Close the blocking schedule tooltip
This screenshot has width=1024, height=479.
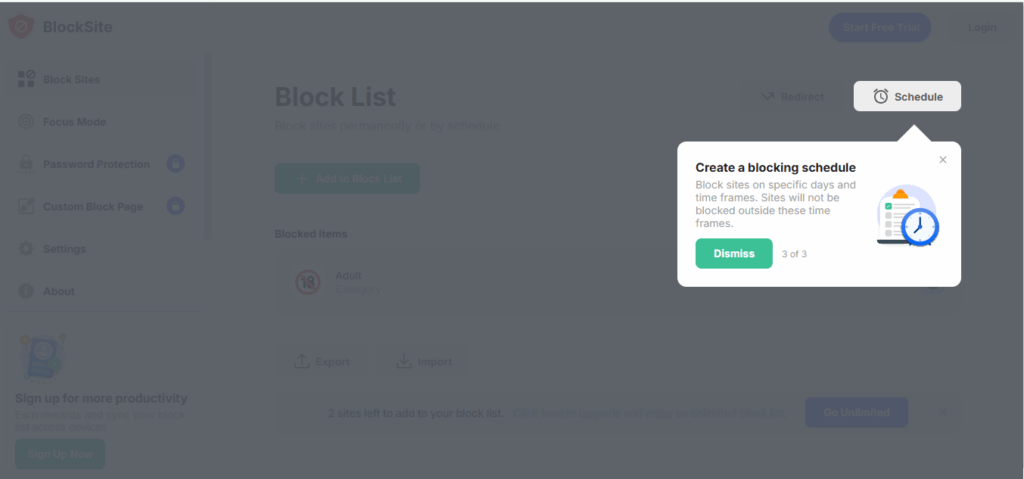coord(942,160)
